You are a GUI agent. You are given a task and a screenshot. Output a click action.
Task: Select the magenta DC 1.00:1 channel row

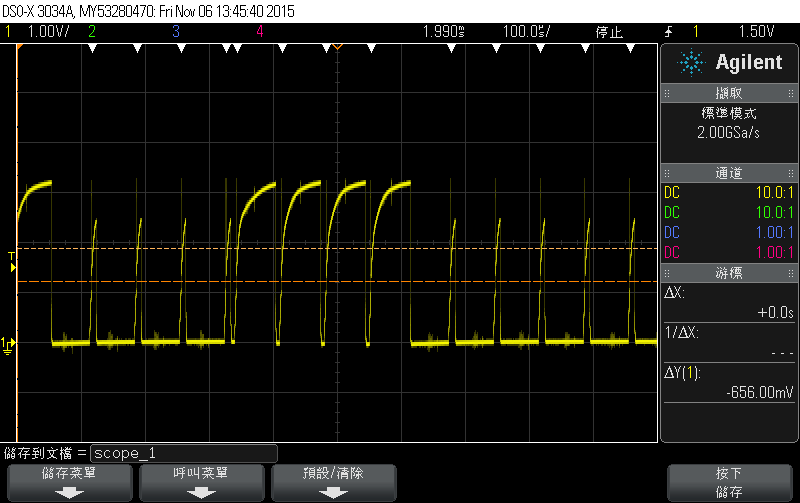[x=729, y=252]
